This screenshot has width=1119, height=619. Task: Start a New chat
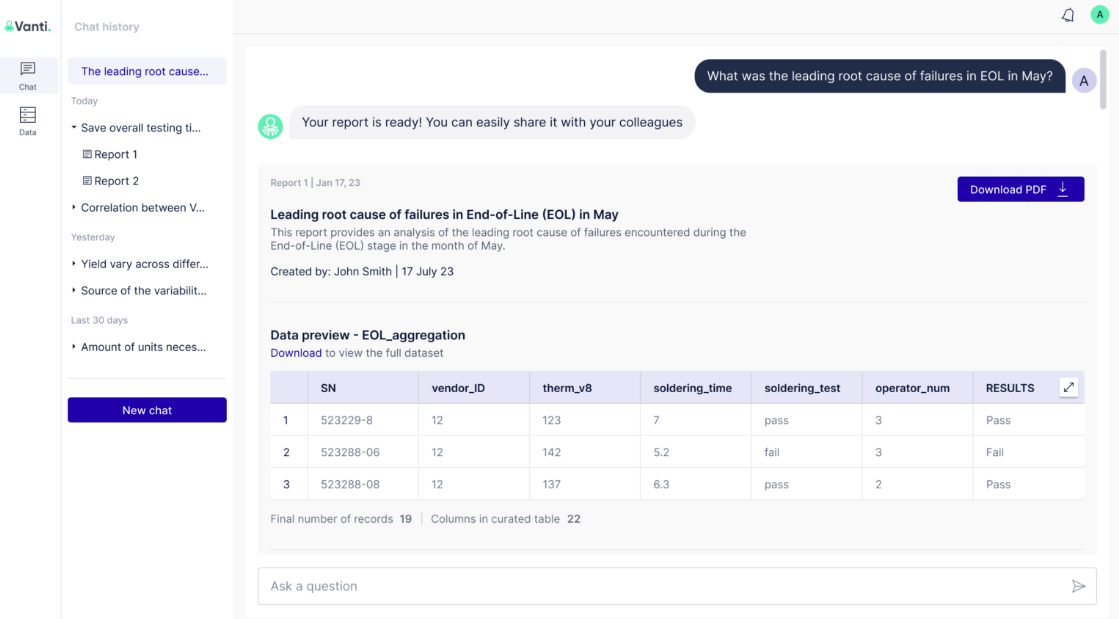coord(147,410)
